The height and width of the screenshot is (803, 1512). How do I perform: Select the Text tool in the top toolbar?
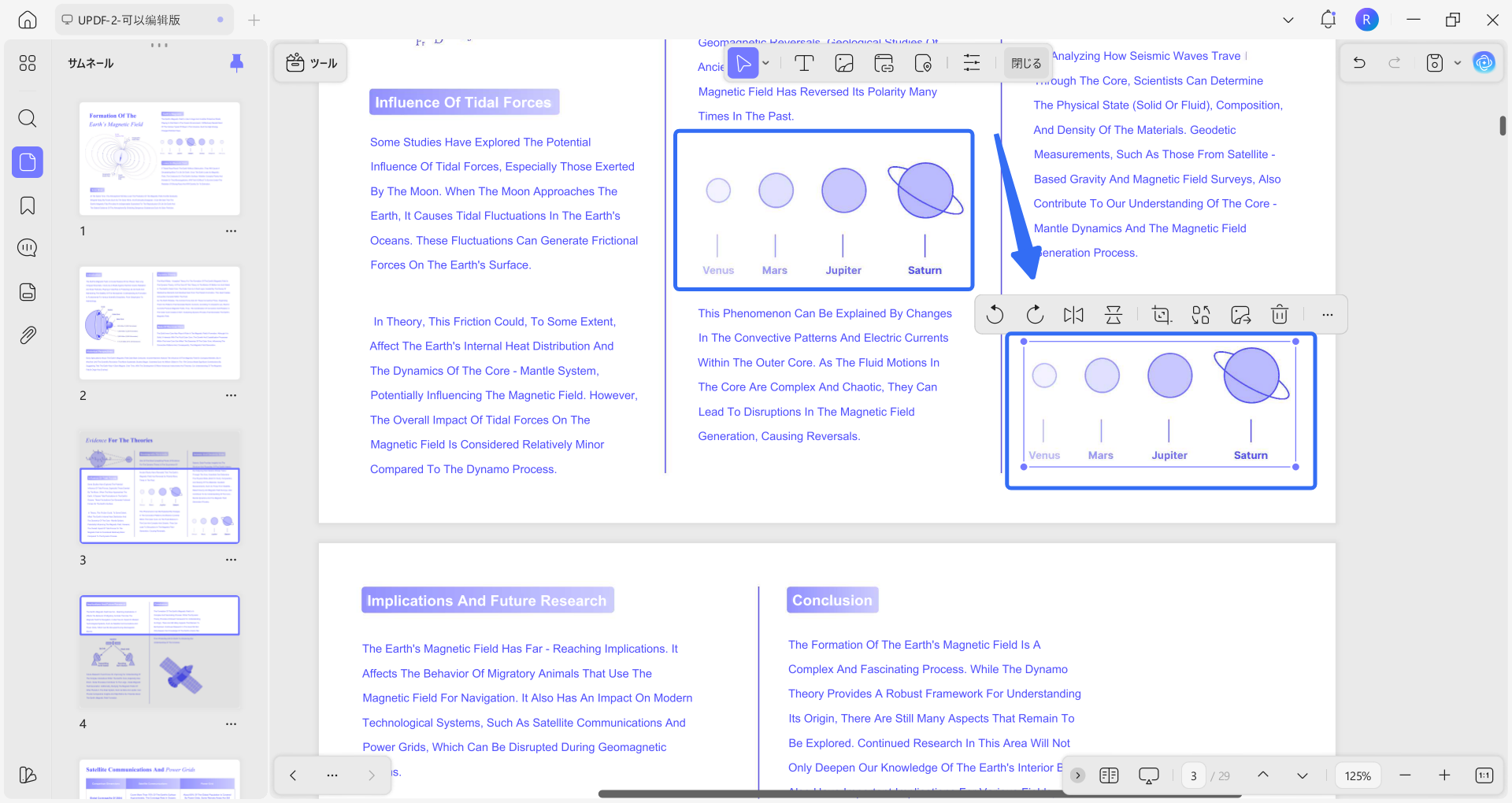coord(804,63)
